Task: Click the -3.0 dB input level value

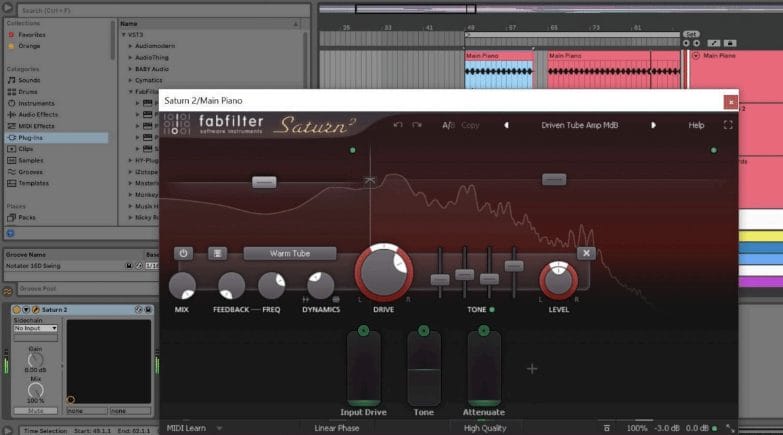Action: point(667,428)
